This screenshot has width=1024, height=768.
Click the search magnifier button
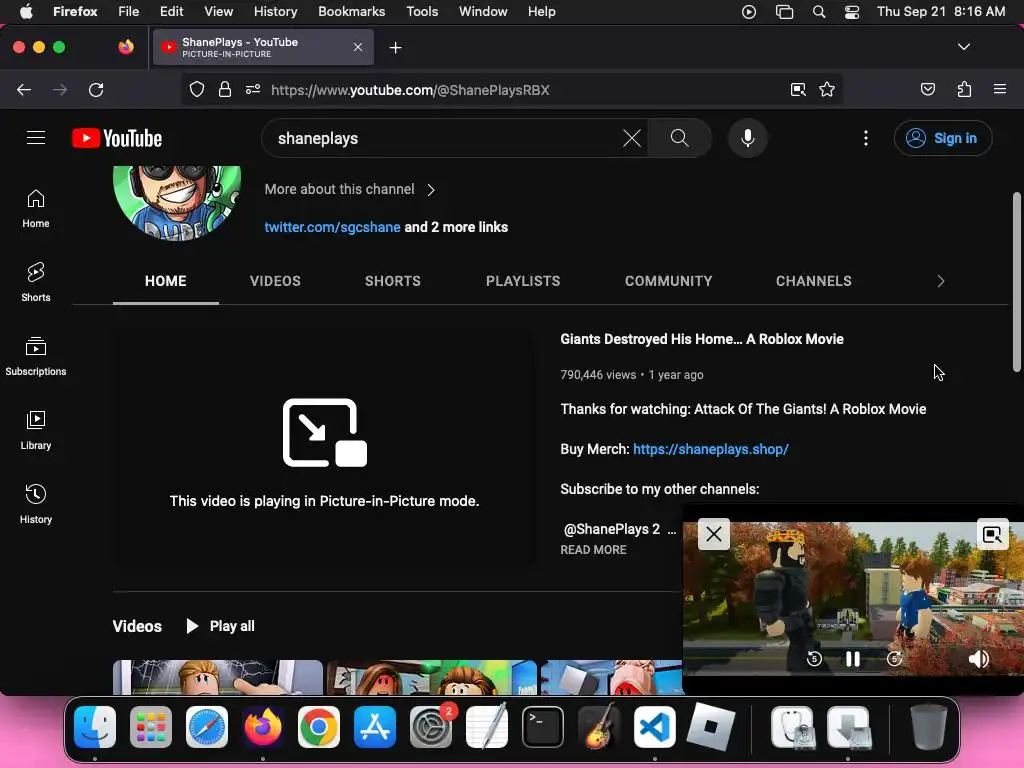pyautogui.click(x=679, y=138)
